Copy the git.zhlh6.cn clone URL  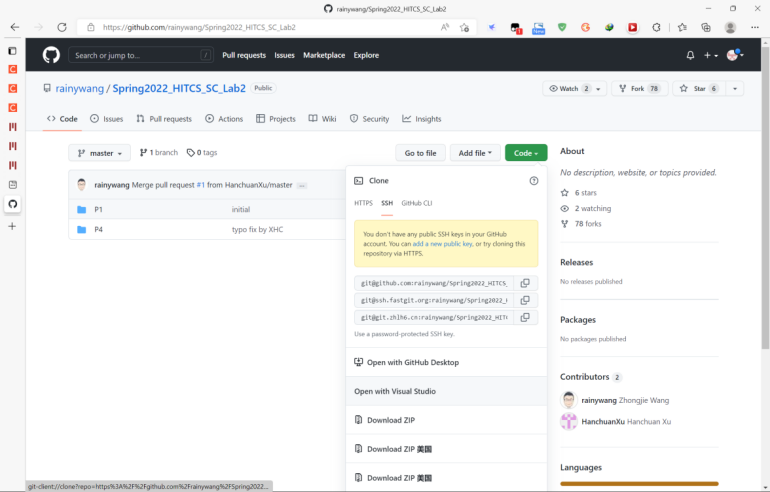point(525,318)
